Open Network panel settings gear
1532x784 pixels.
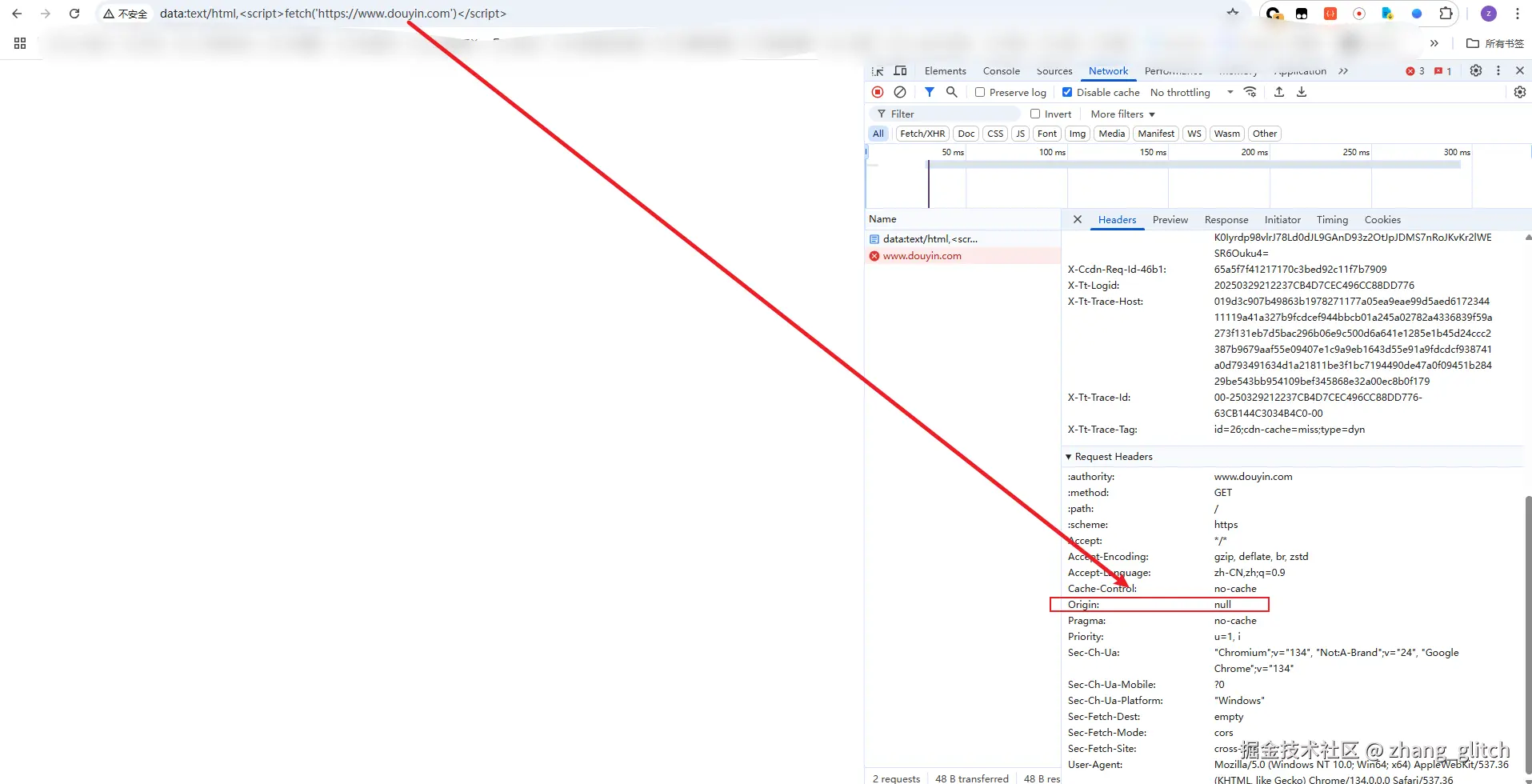click(x=1520, y=92)
